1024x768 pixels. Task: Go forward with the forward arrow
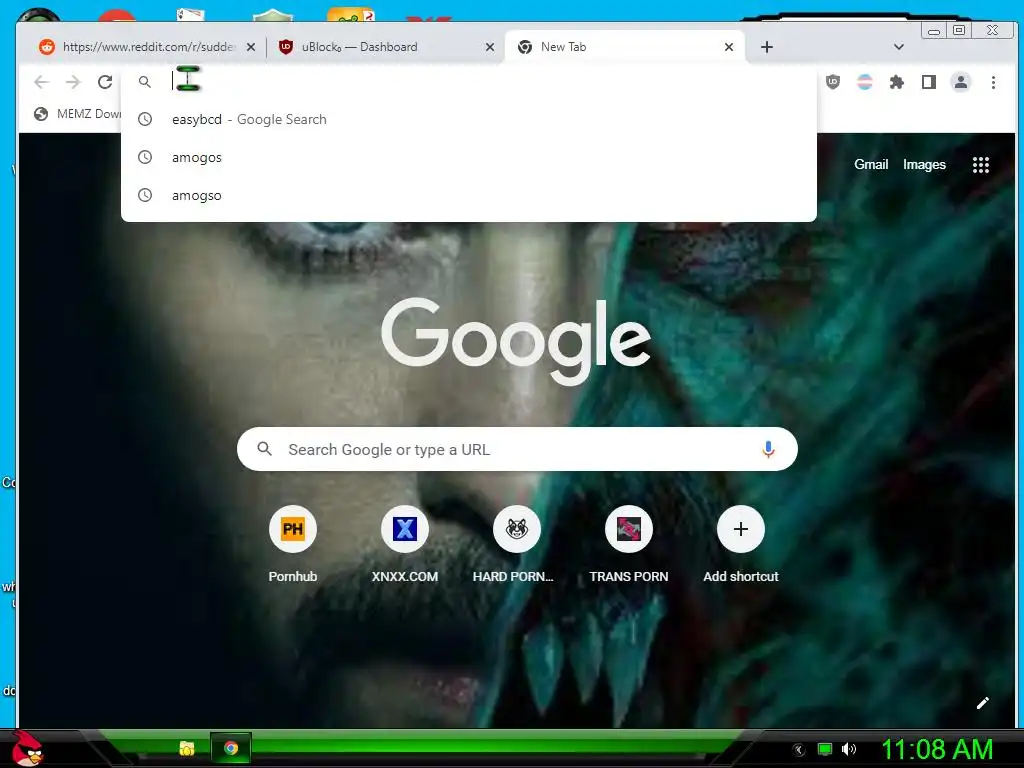pos(73,82)
